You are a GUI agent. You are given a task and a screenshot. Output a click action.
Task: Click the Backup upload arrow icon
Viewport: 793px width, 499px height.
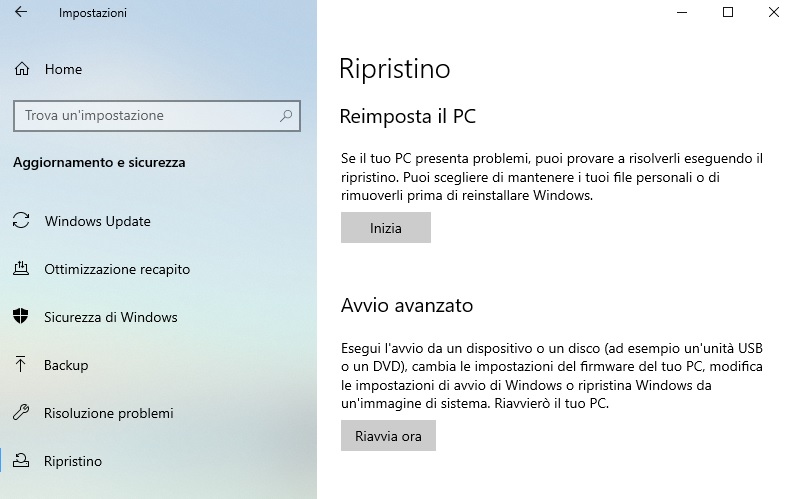pos(21,365)
